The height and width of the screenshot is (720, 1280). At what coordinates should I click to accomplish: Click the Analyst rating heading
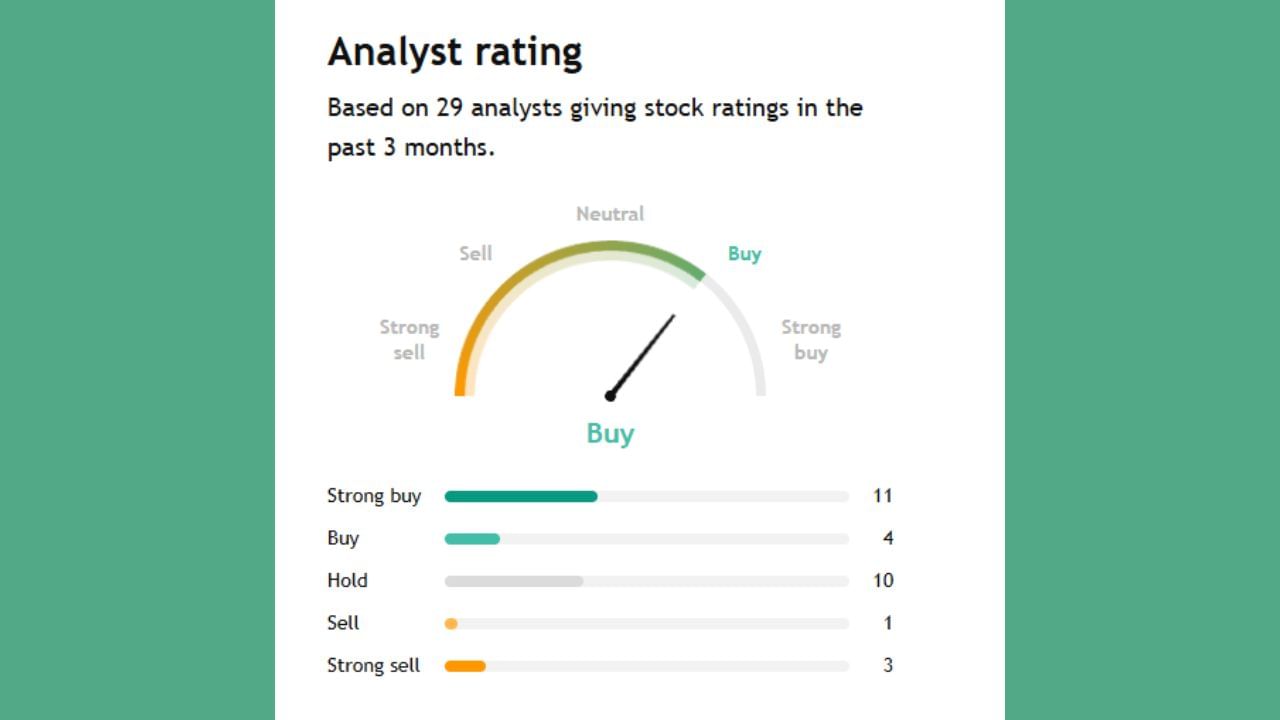point(454,52)
